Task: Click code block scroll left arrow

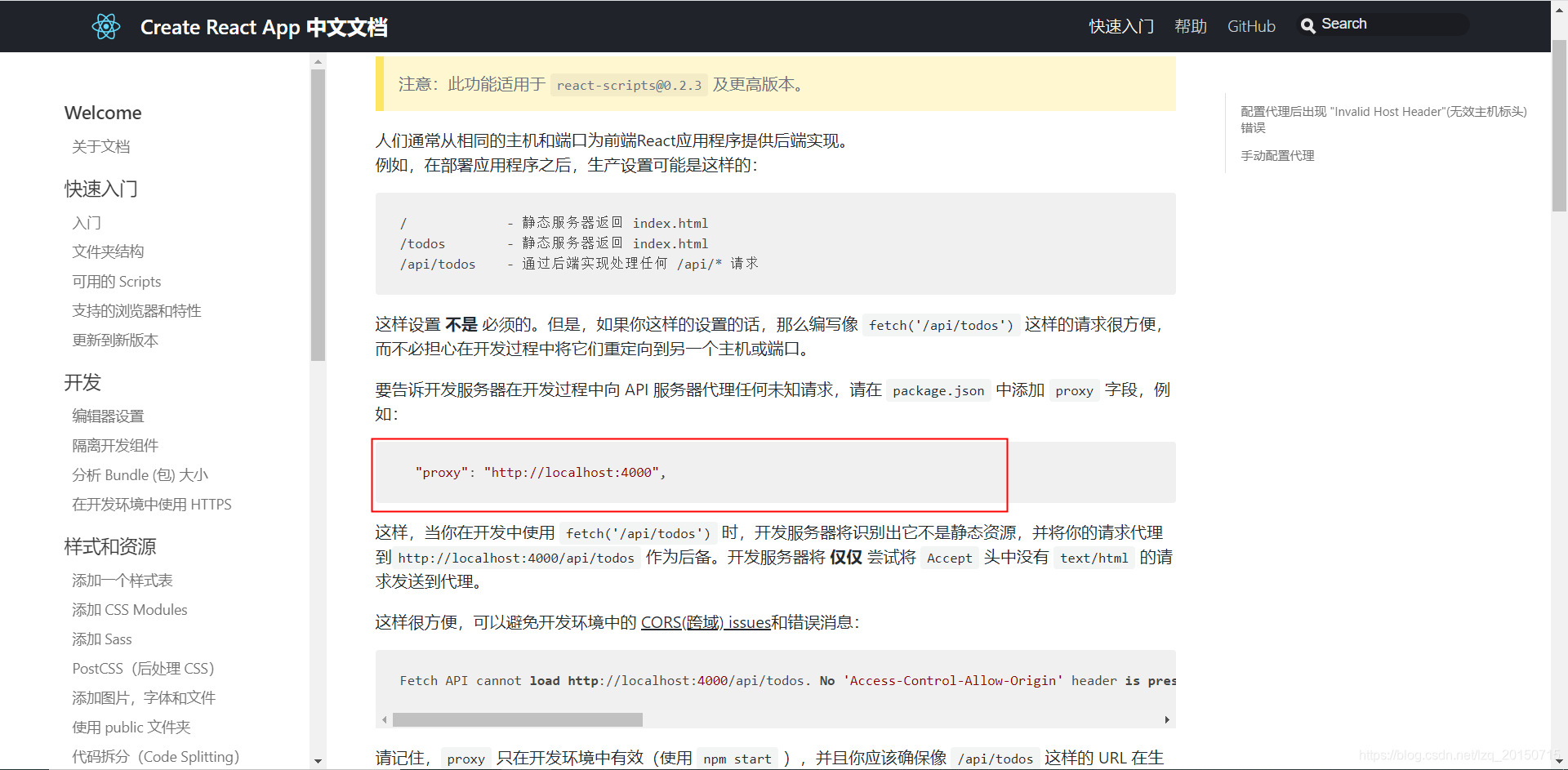Action: coord(385,720)
